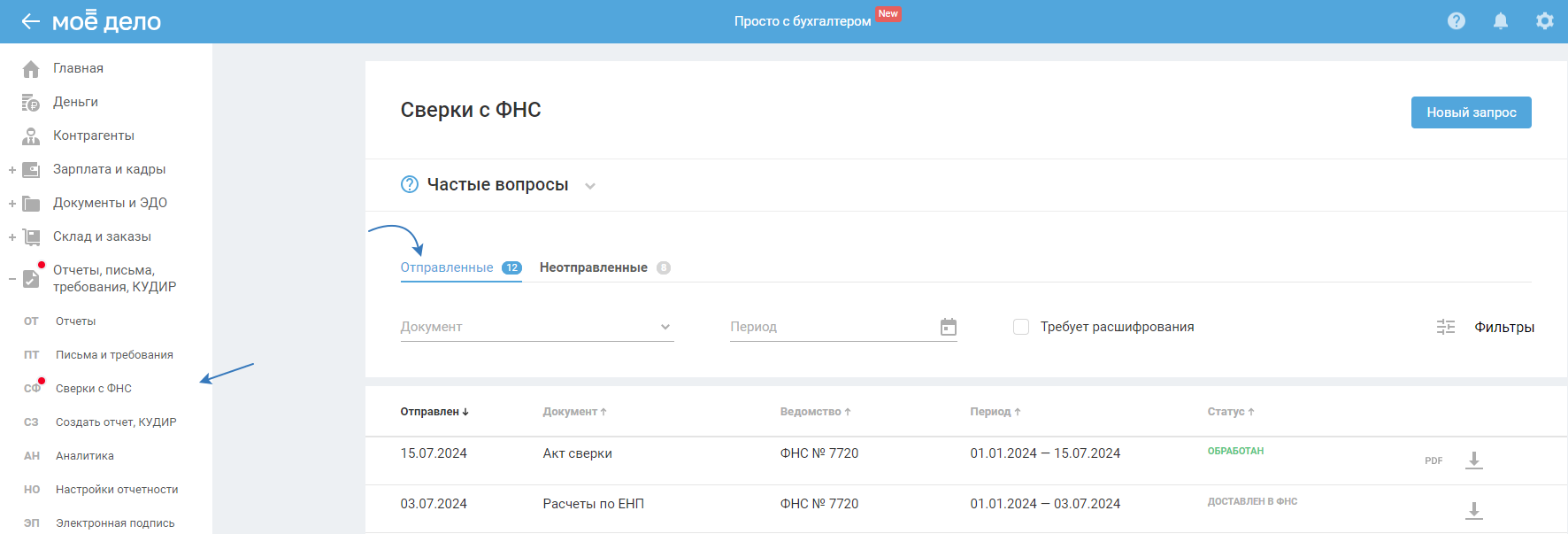Image resolution: width=1568 pixels, height=534 pixels.
Task: Expand Зарплата и кадры plus sign
Action: [12, 170]
